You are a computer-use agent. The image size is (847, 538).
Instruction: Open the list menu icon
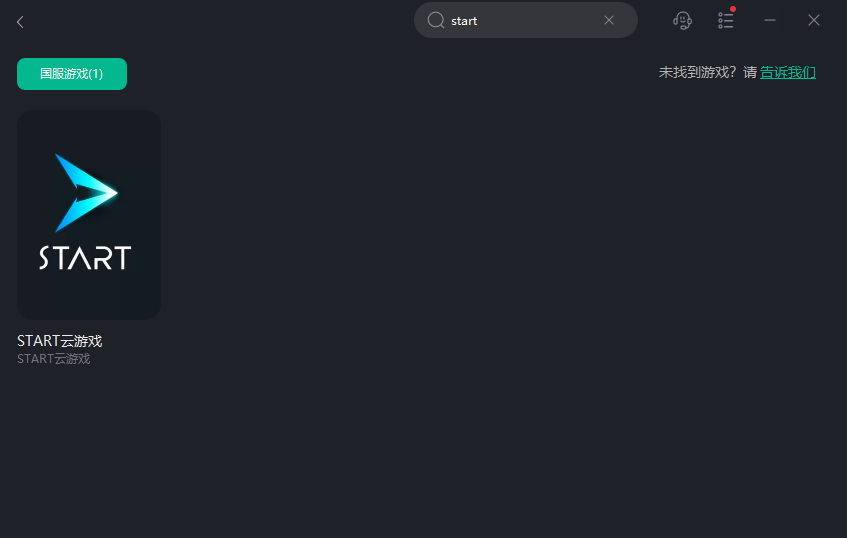pyautogui.click(x=725, y=21)
